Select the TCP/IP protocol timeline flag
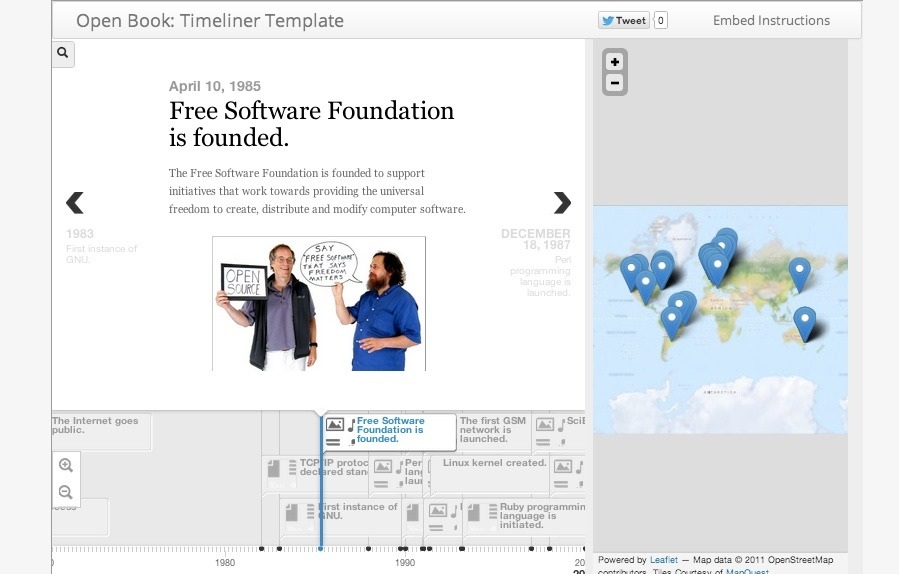 coord(315,474)
